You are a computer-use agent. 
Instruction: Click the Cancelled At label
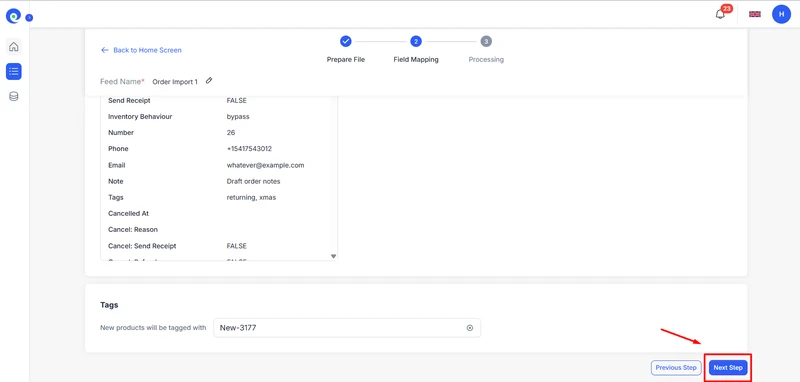coord(129,213)
